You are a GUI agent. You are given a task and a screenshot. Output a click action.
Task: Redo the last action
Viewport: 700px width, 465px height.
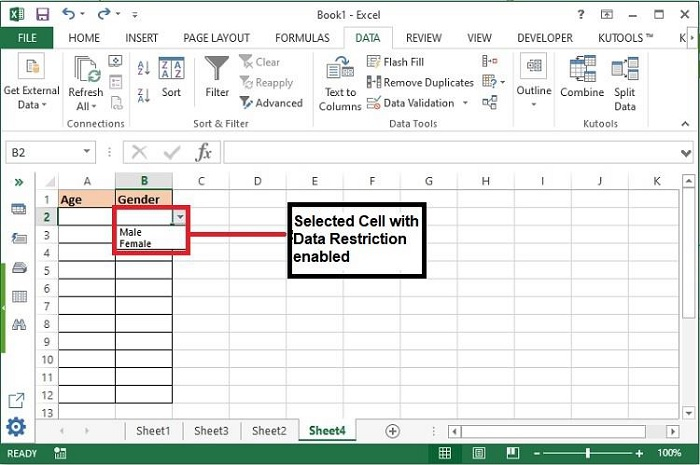[104, 14]
